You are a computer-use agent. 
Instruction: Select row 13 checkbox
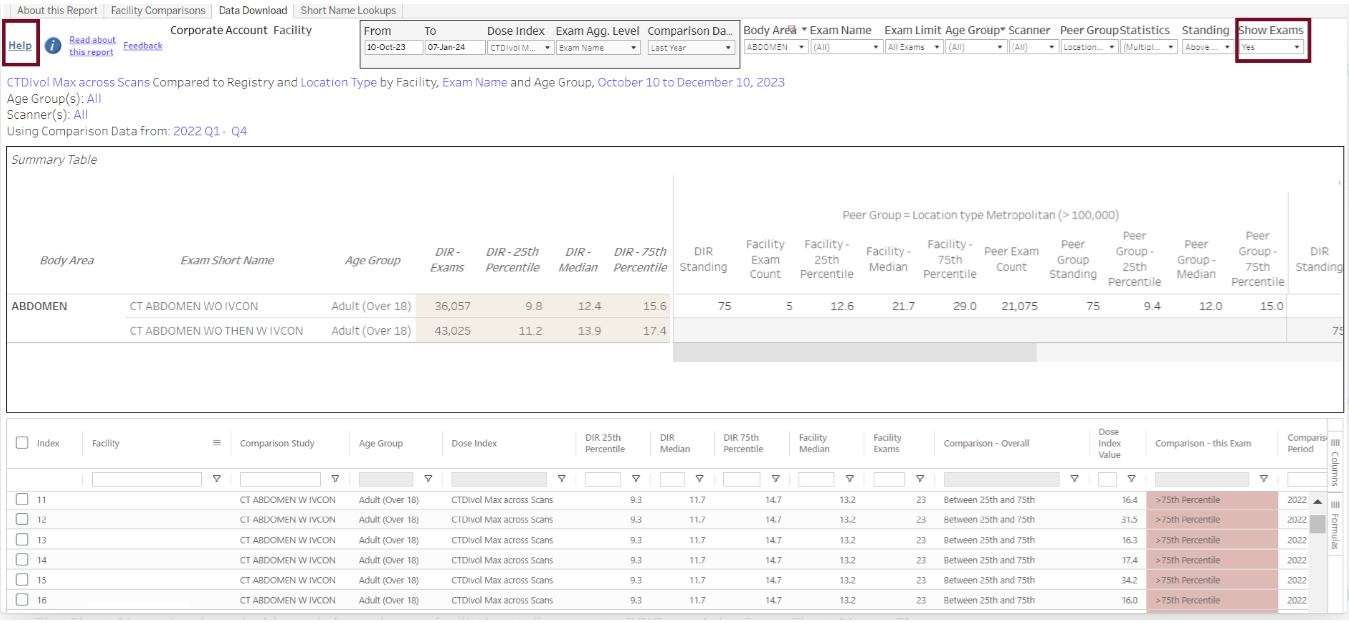click(x=22, y=540)
